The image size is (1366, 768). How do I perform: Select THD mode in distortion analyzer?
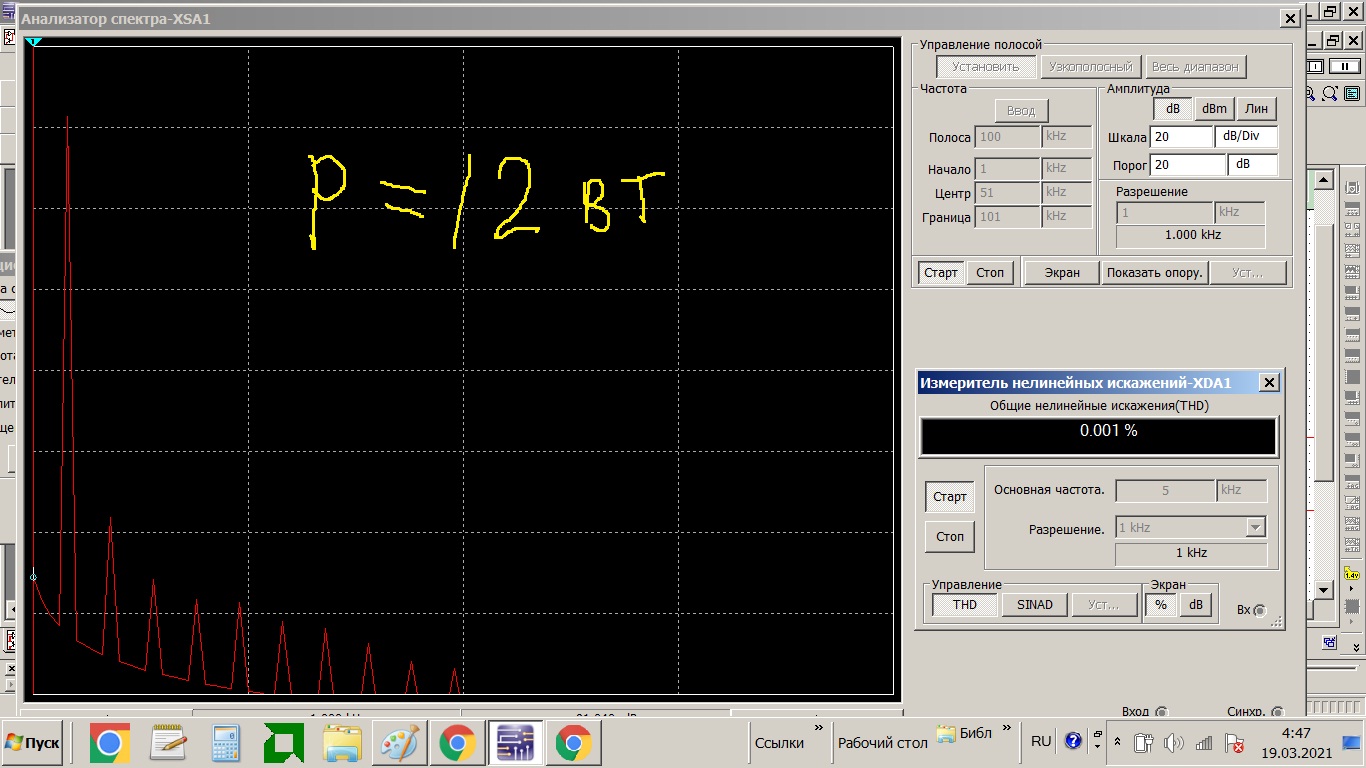point(965,604)
